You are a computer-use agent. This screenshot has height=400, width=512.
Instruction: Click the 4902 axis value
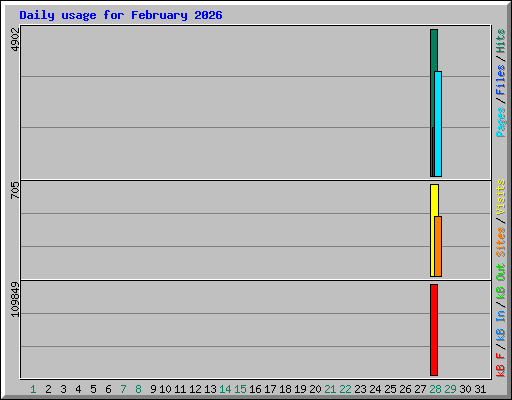click(x=15, y=39)
